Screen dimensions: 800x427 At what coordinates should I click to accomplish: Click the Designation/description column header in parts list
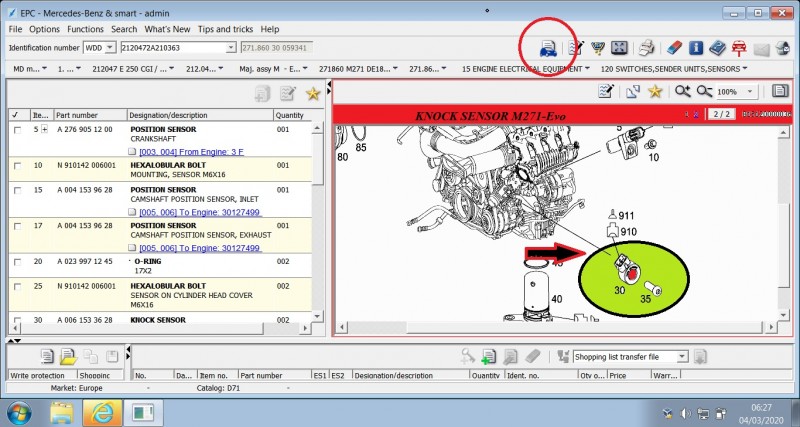(200, 115)
